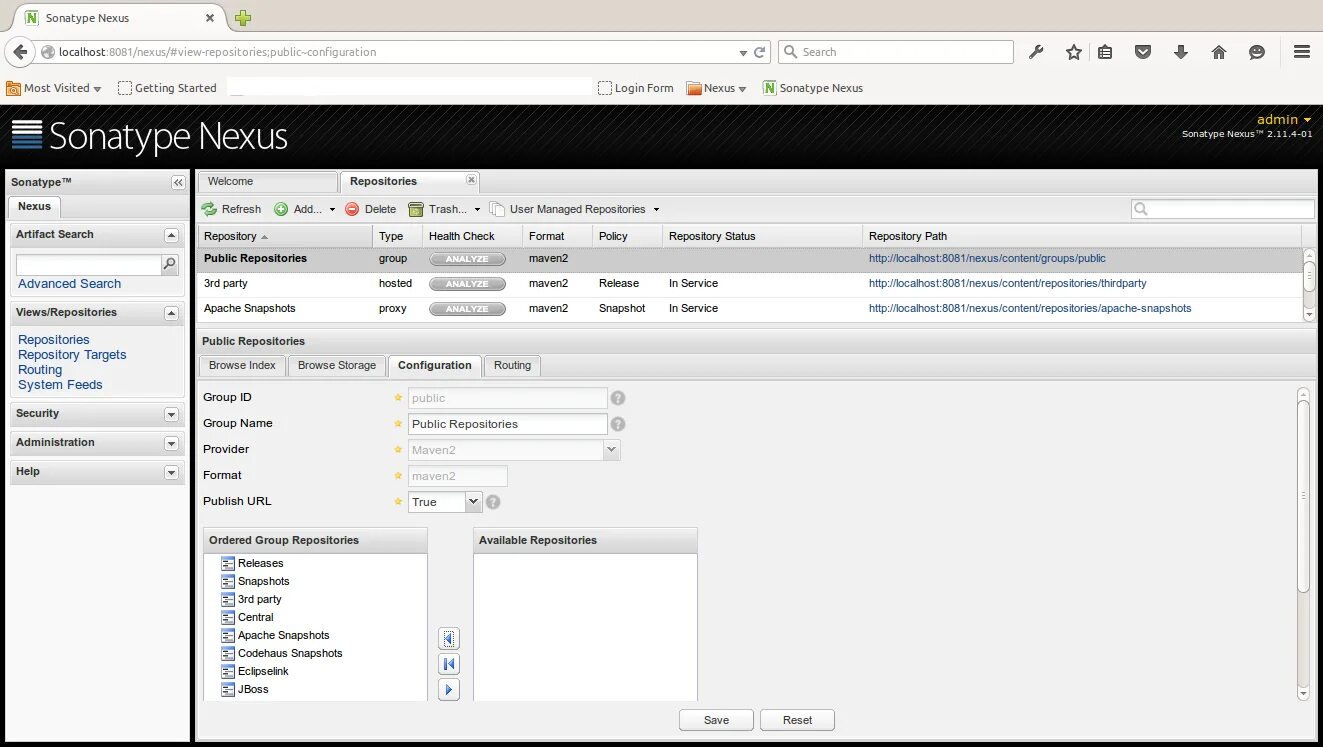The height and width of the screenshot is (747, 1323).
Task: Click ANALYZE button for Apache Snapshots
Action: (467, 309)
